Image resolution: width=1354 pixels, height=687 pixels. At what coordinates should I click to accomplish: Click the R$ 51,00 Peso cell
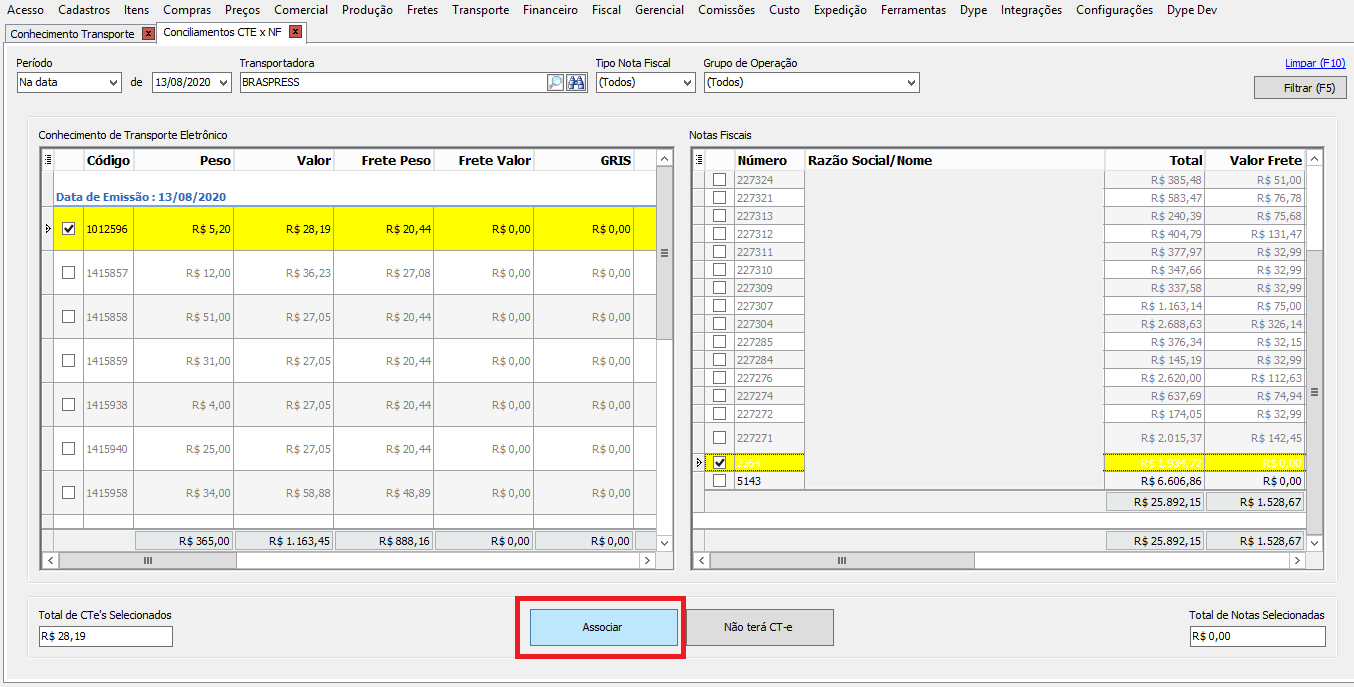(183, 316)
